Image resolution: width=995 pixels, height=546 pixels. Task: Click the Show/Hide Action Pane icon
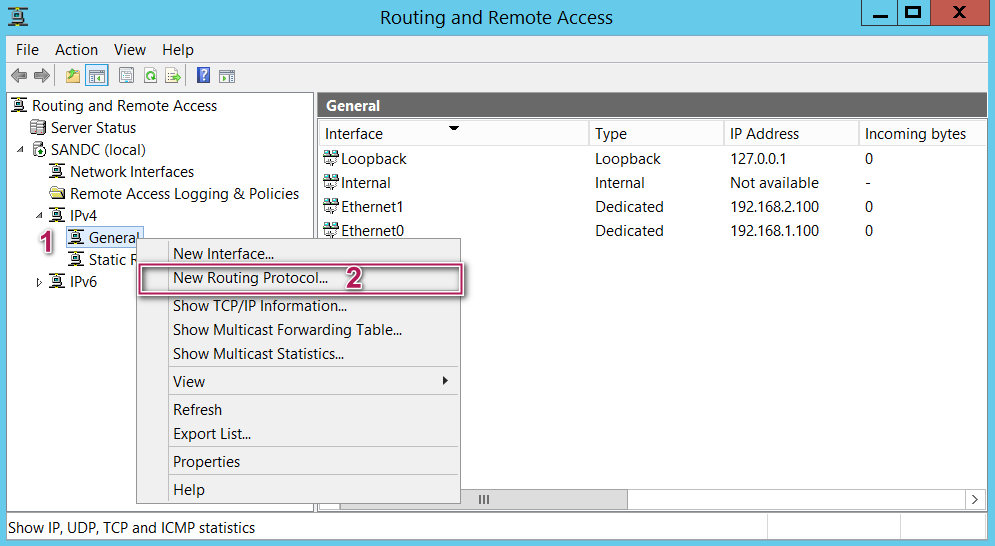[x=227, y=75]
